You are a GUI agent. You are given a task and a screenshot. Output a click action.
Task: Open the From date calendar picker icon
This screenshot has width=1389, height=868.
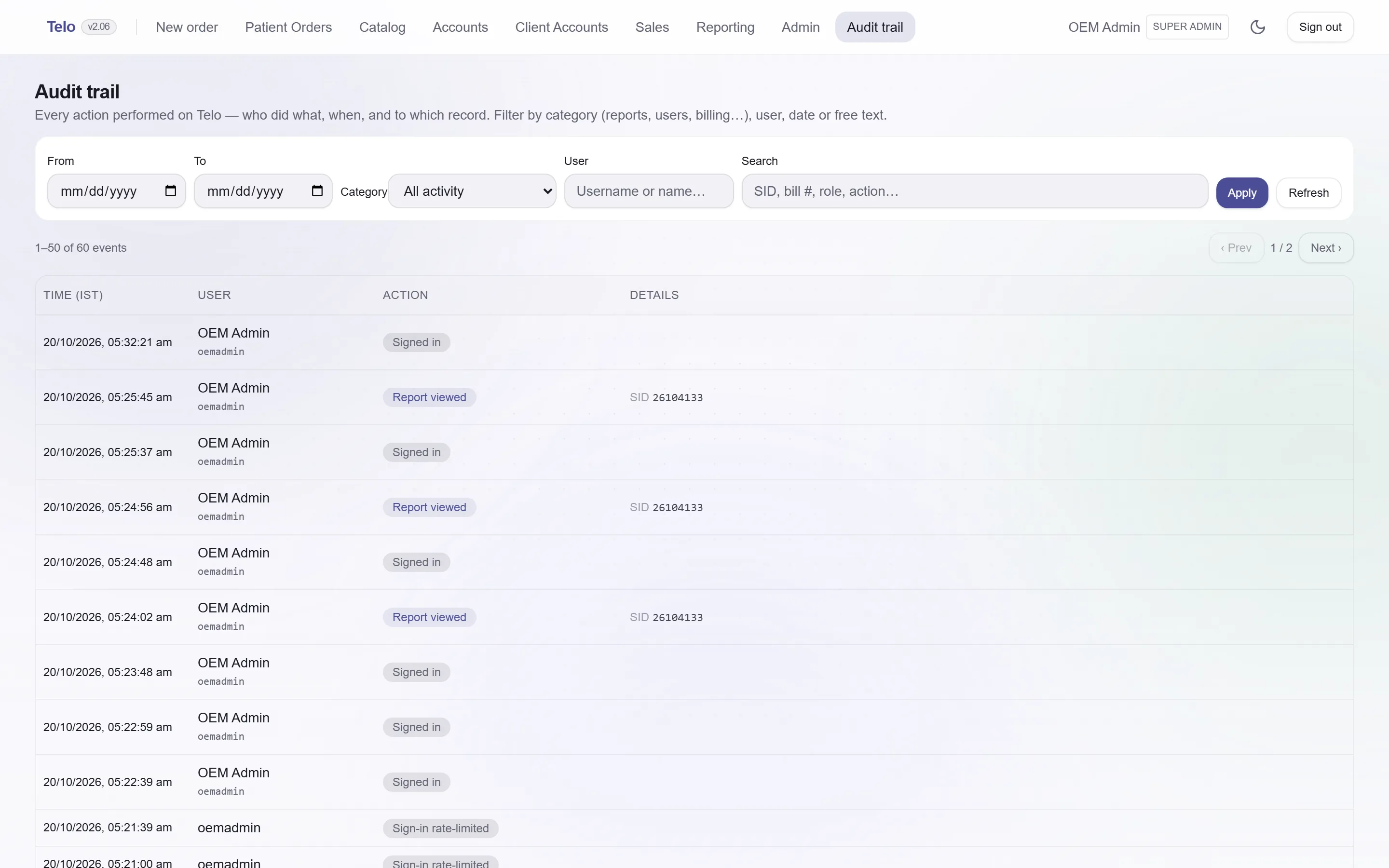click(170, 190)
